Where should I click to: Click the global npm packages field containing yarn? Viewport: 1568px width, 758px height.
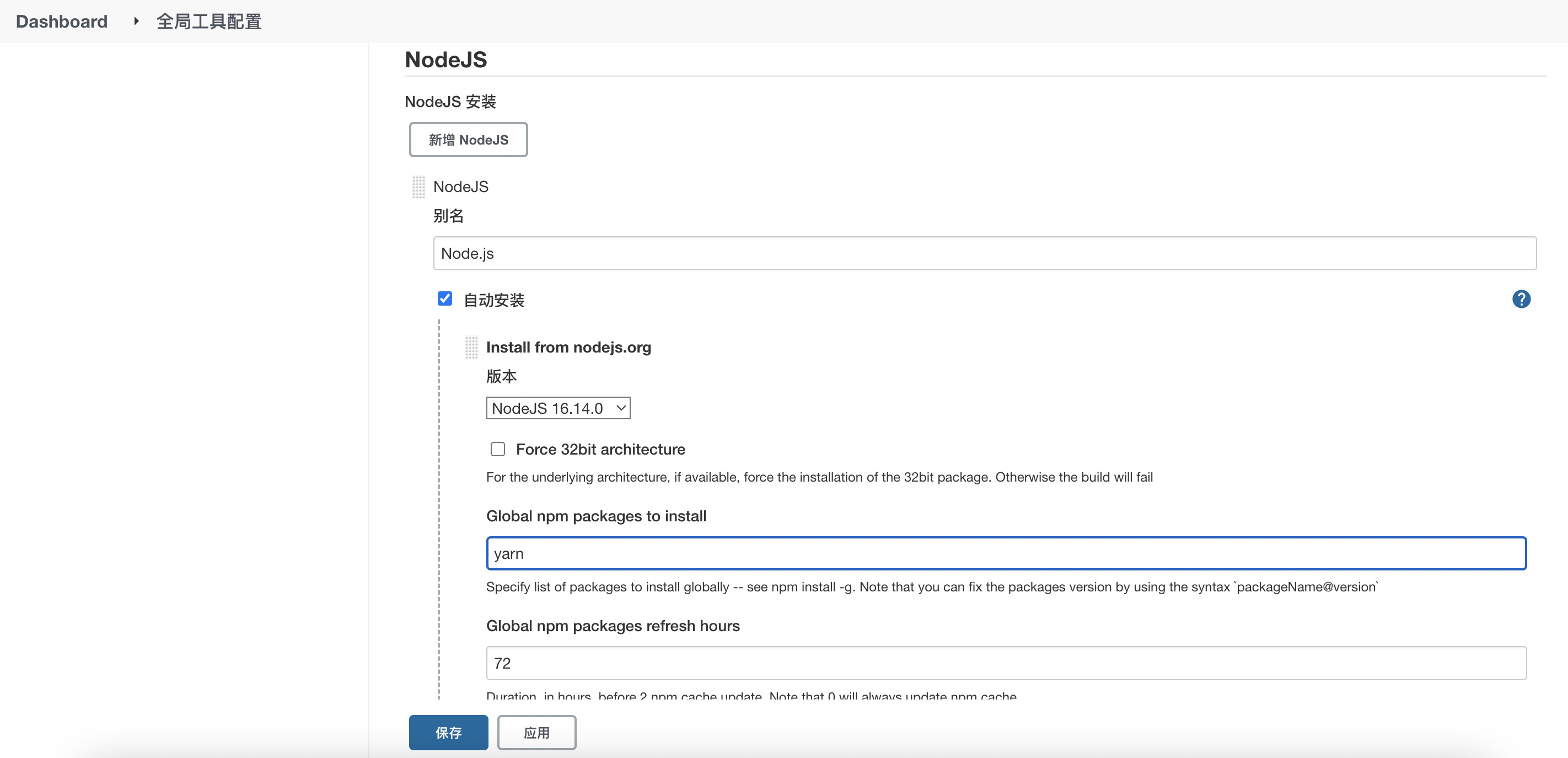[1006, 553]
